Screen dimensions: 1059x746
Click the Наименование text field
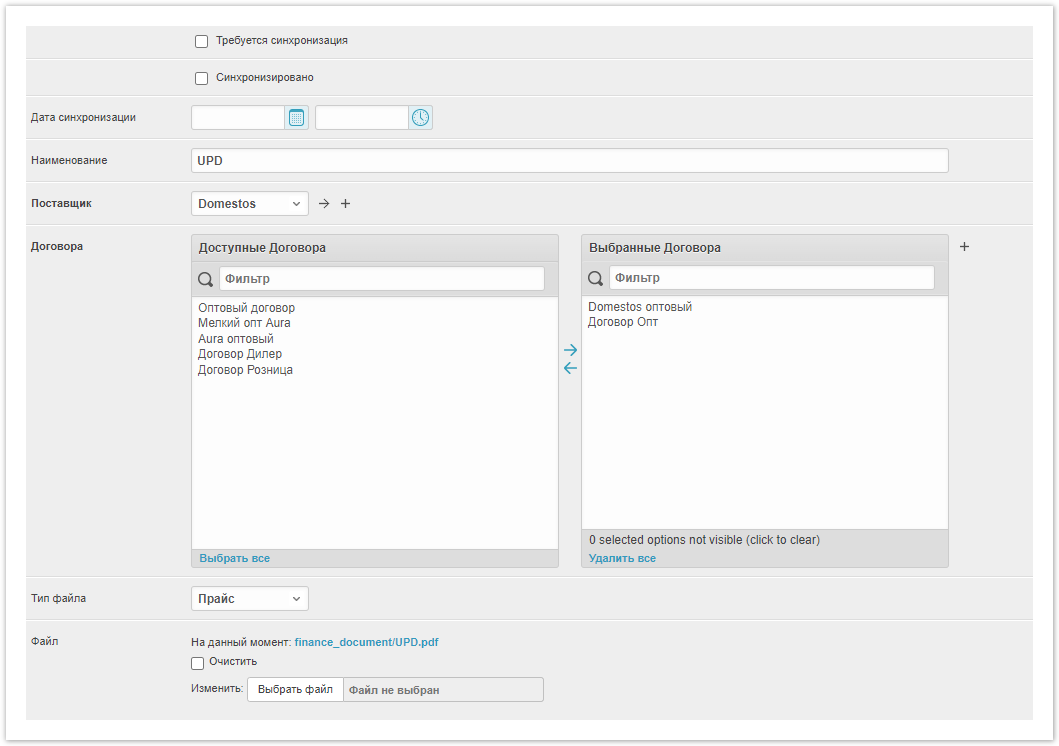click(569, 161)
